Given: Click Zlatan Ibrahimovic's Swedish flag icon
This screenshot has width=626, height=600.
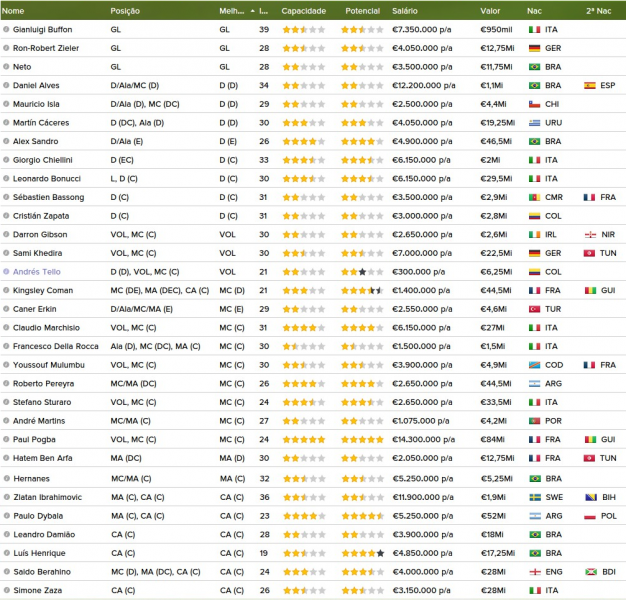Looking at the screenshot, I should pyautogui.click(x=534, y=495).
